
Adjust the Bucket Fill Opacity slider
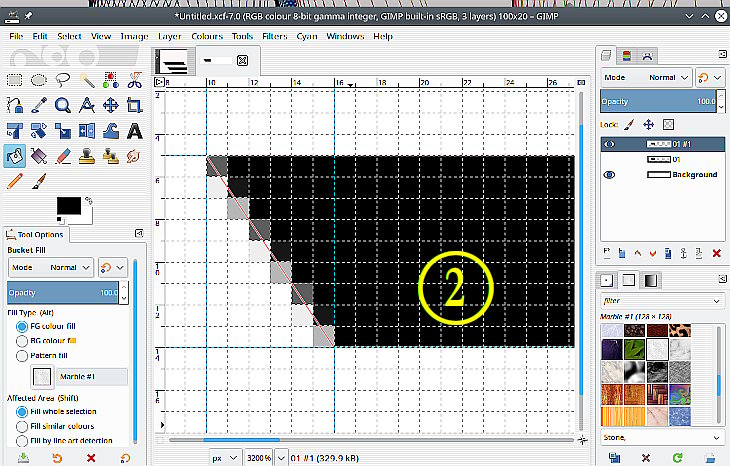pyautogui.click(x=63, y=292)
